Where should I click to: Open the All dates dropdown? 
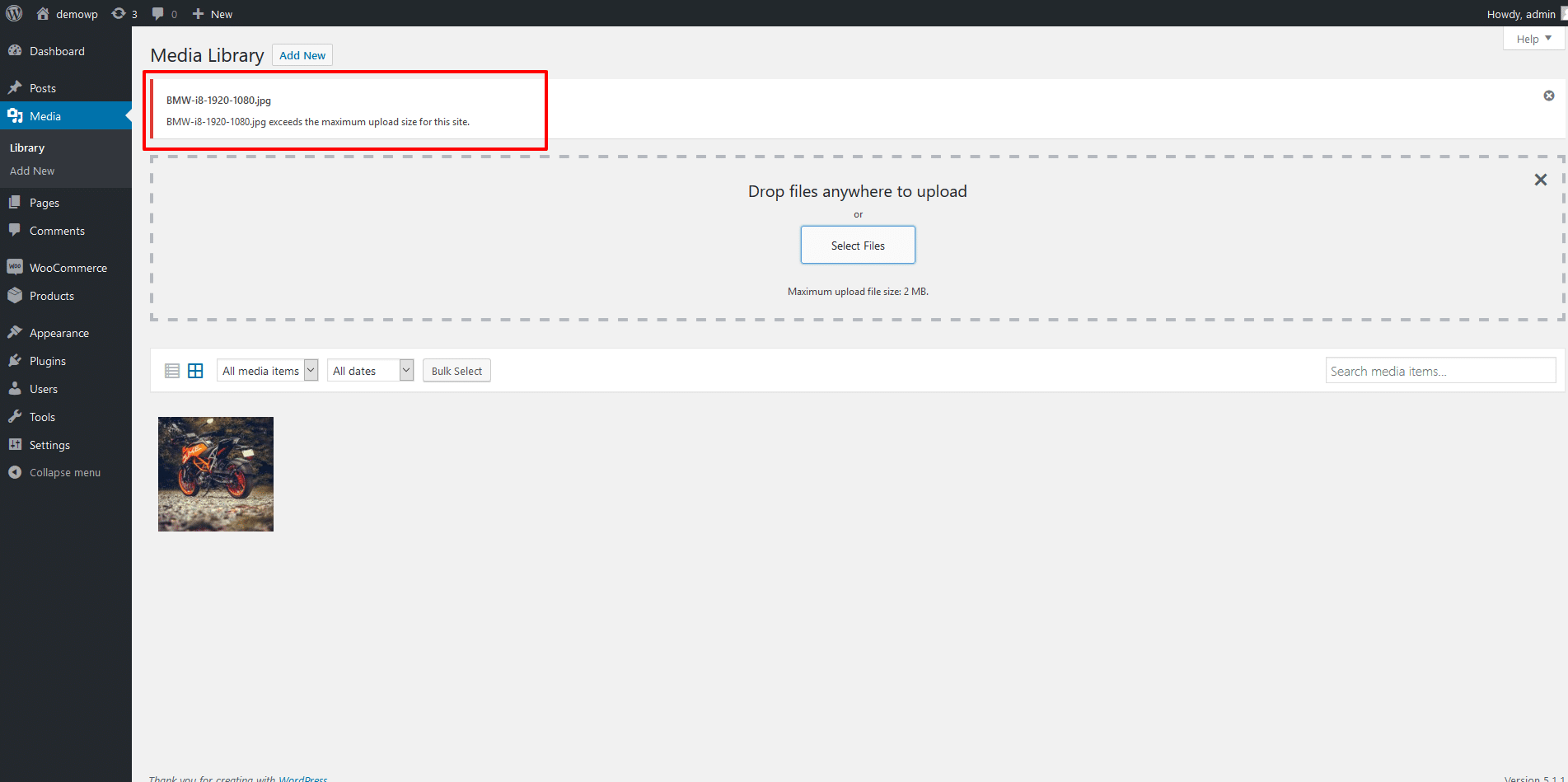click(370, 370)
